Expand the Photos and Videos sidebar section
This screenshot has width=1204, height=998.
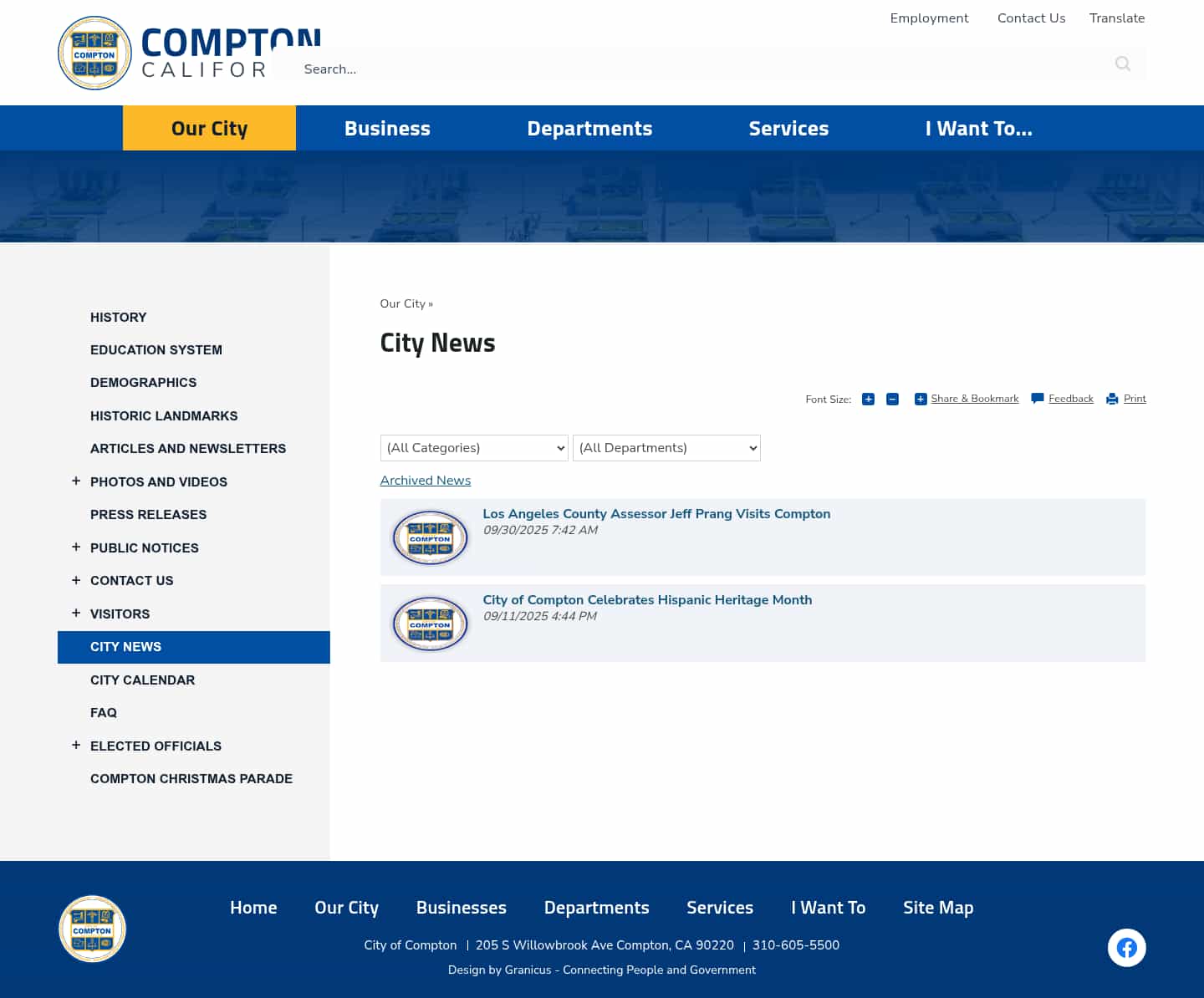[76, 481]
